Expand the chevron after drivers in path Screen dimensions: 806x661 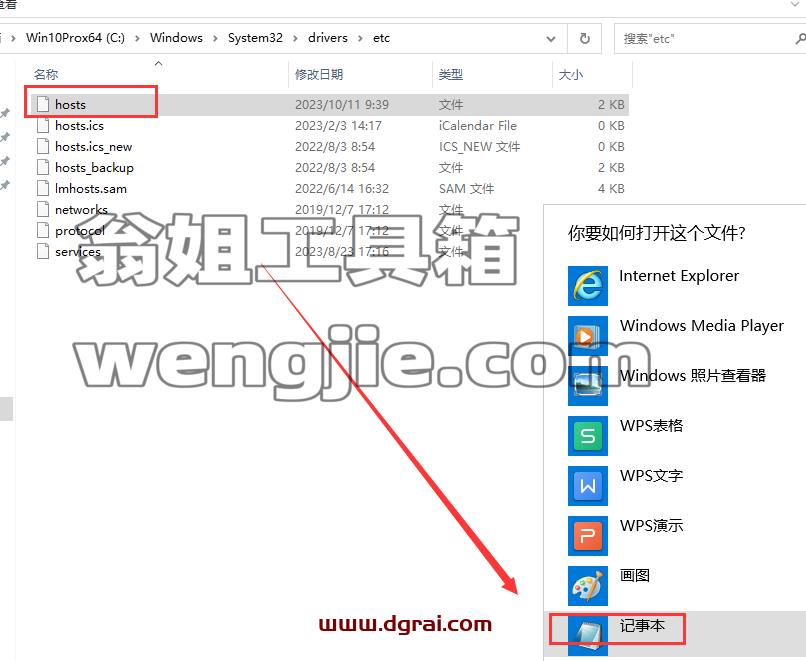click(x=360, y=39)
